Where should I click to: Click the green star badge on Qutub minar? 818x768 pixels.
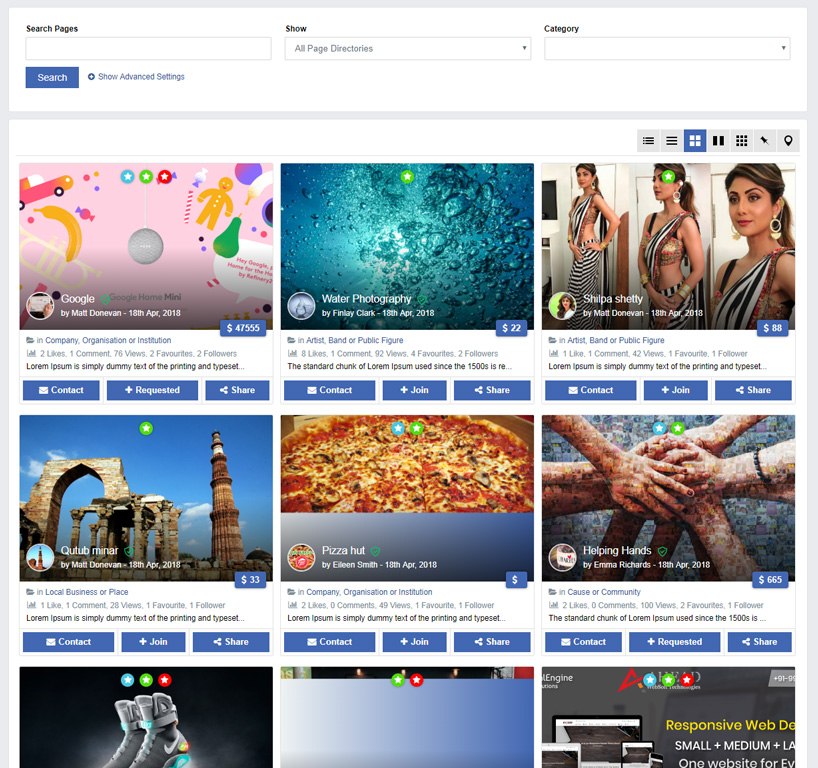pos(146,429)
